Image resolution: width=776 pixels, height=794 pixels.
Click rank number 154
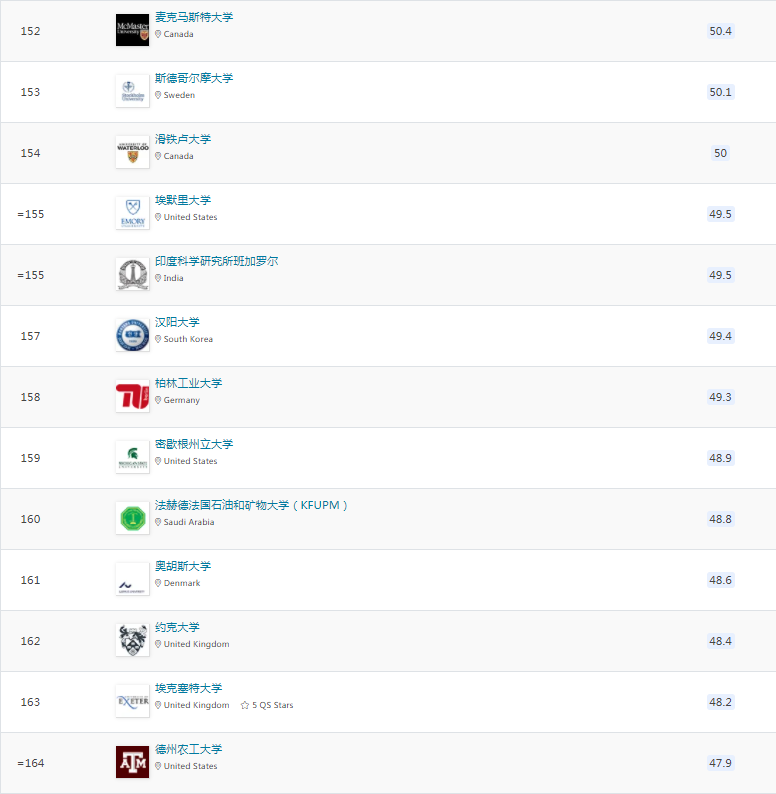click(30, 153)
